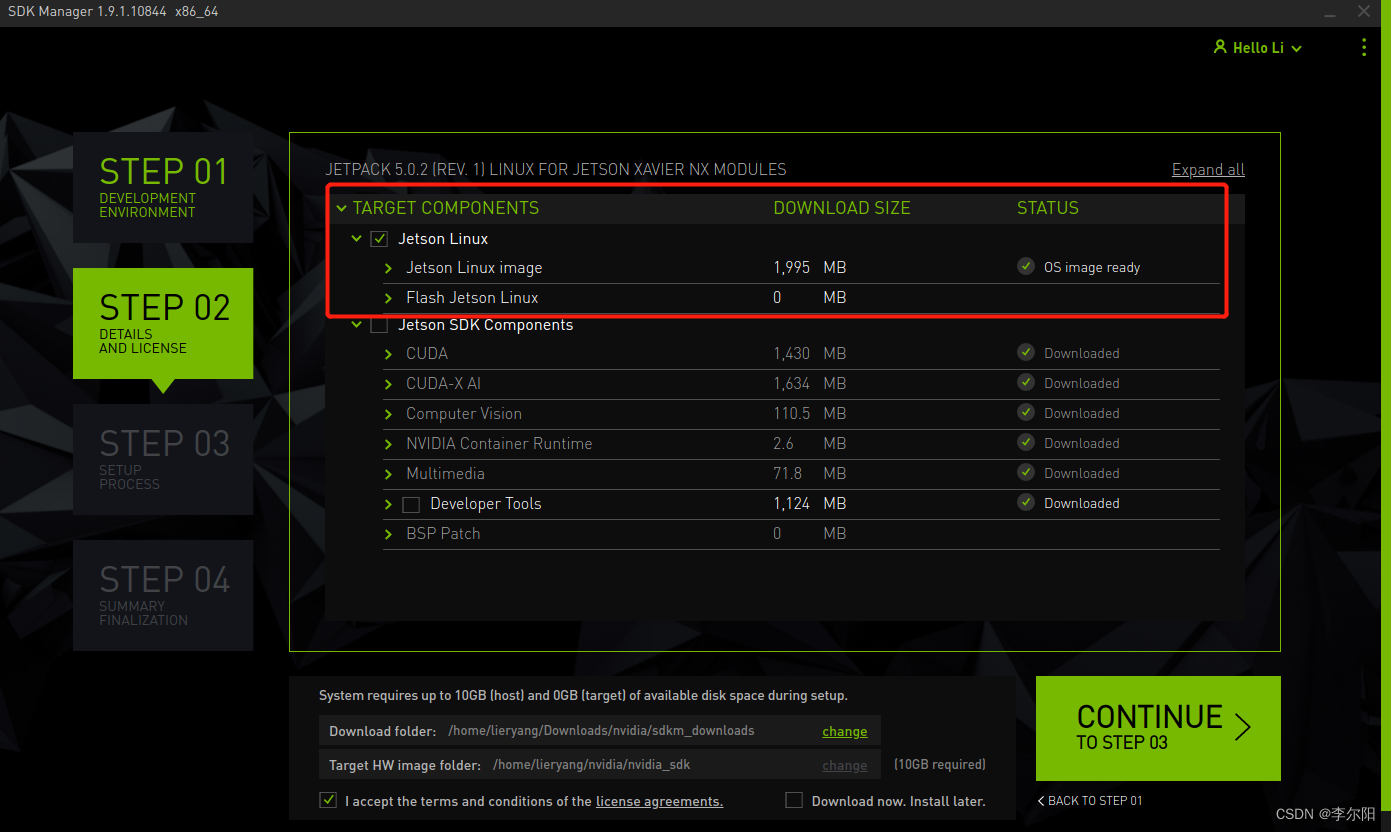Image resolution: width=1391 pixels, height=832 pixels.
Task: Click the Download Size column header
Action: (x=842, y=208)
